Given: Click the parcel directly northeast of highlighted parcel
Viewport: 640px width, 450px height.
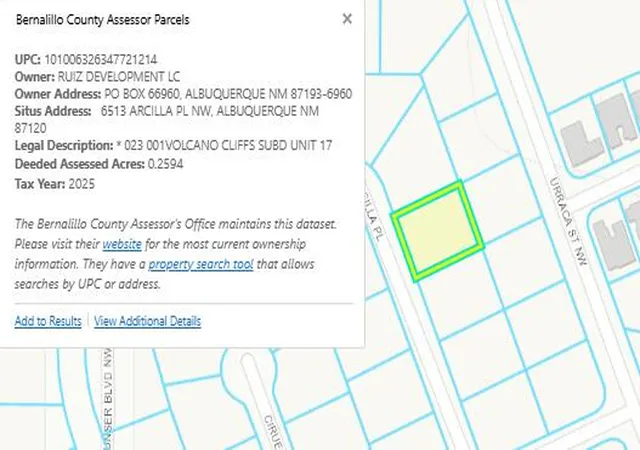Looking at the screenshot, I should [x=503, y=201].
